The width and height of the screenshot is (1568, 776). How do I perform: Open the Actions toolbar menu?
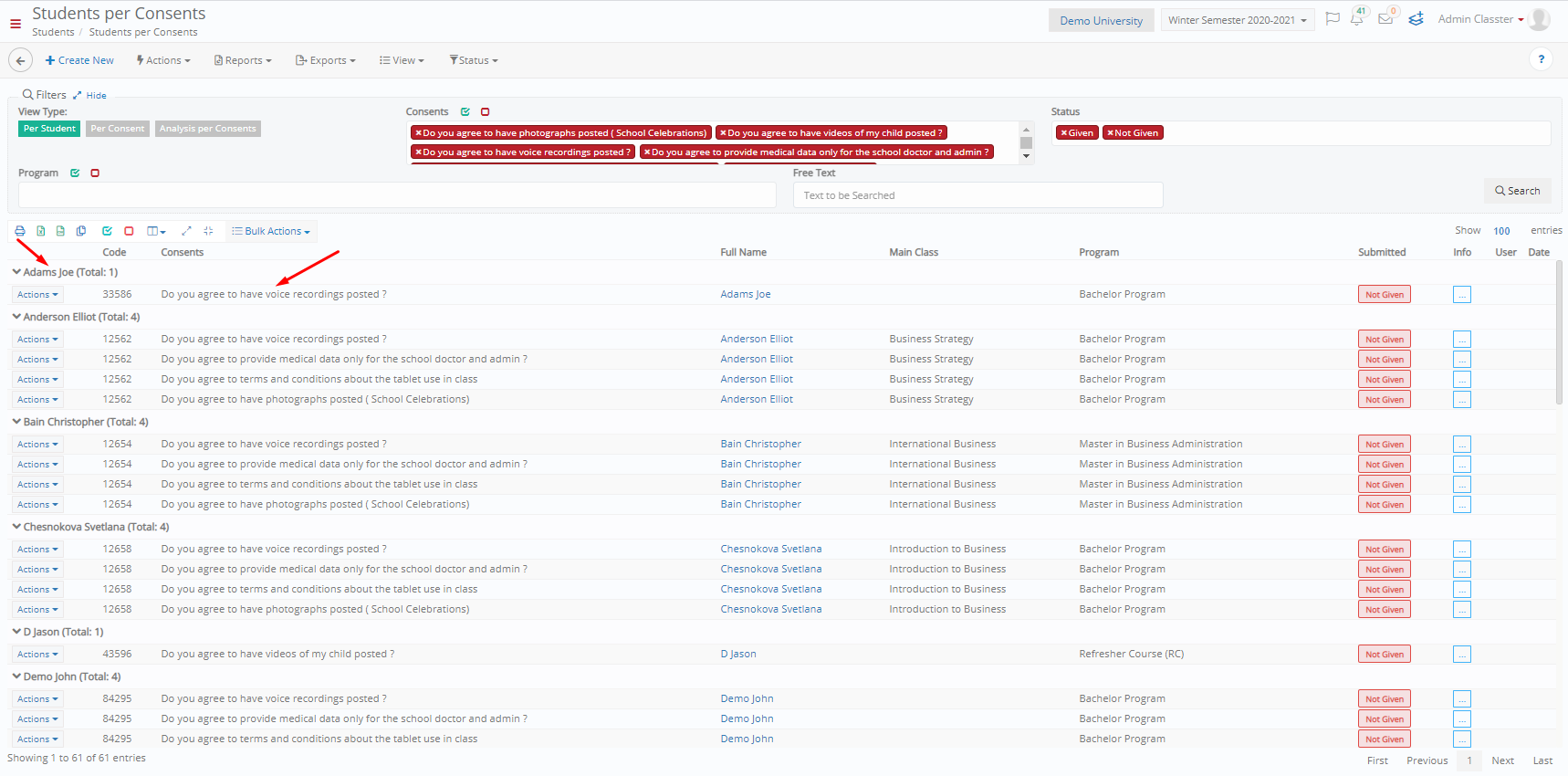coord(163,60)
